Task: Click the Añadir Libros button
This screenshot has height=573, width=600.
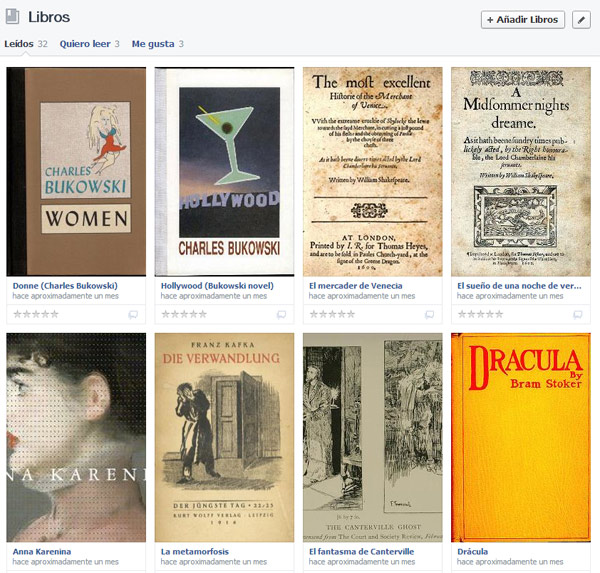Action: [523, 20]
